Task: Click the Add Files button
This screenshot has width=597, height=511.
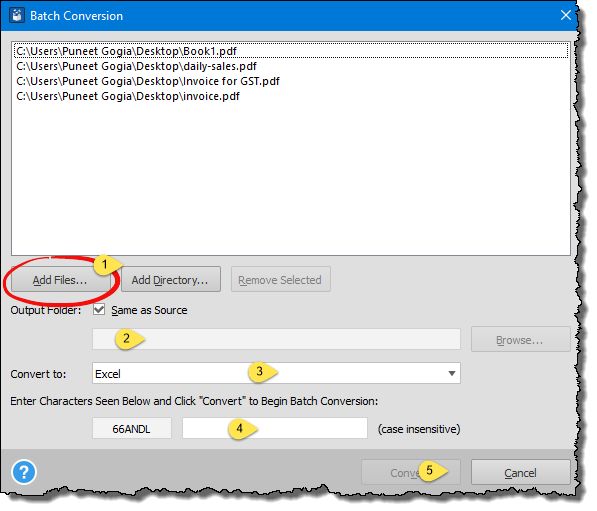Action: click(x=60, y=280)
